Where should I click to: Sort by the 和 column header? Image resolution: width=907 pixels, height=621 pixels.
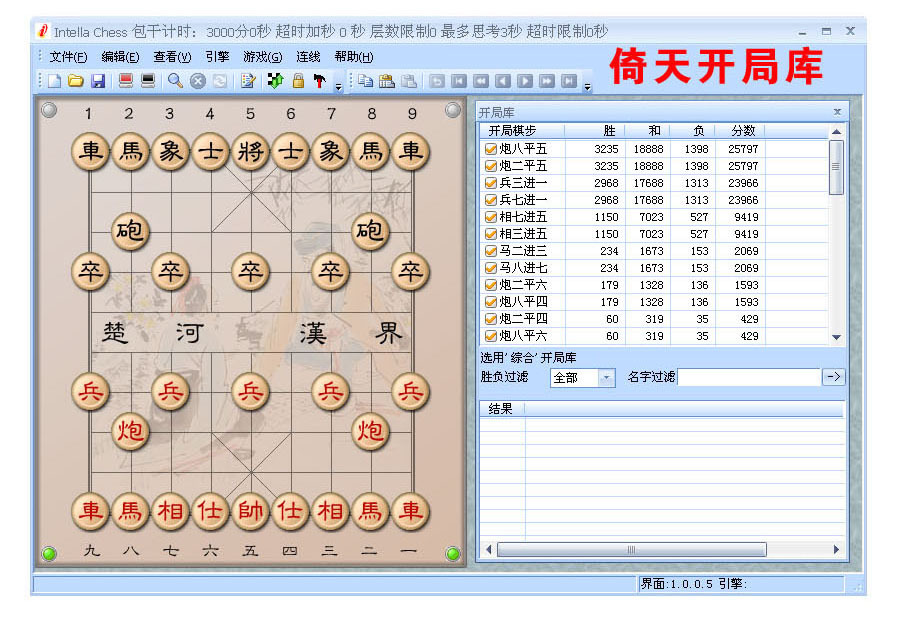(647, 131)
